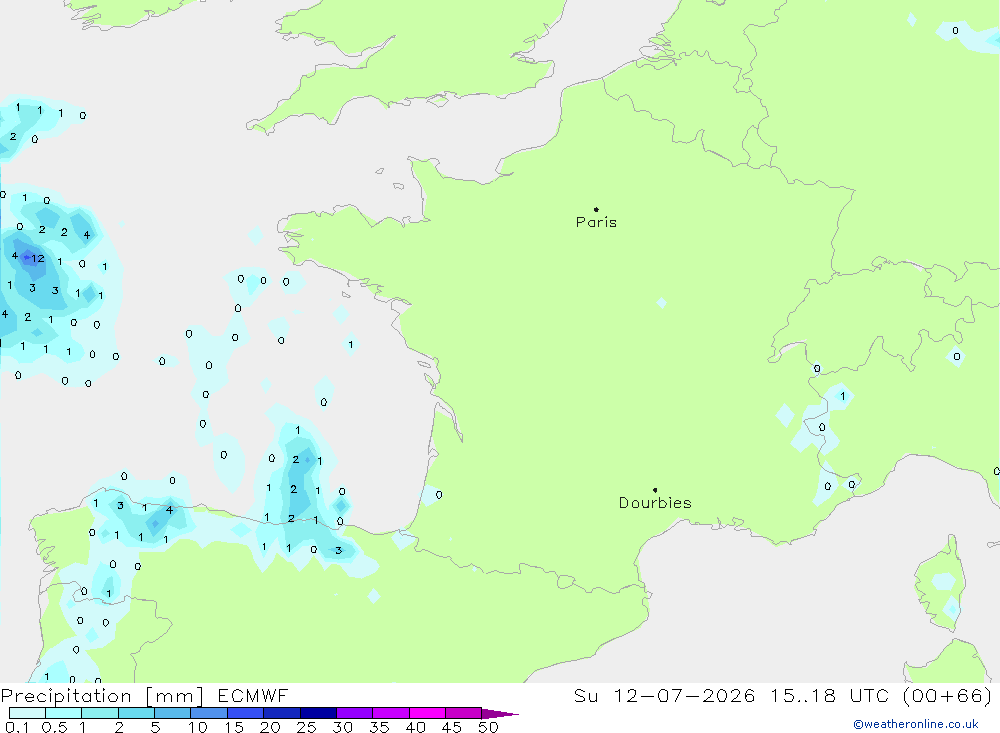Image resolution: width=1000 pixels, height=733 pixels.
Task: Select the 45–50 mm legend color swatch
Action: tap(464, 713)
